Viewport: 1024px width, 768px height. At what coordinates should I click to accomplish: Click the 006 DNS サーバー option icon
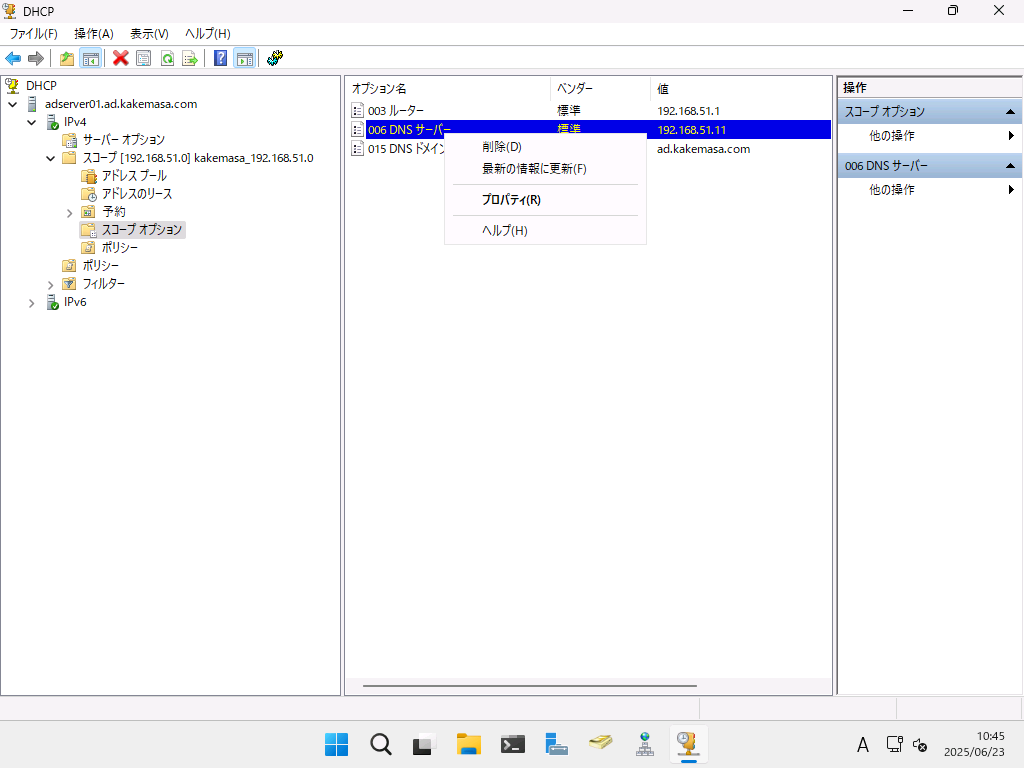[357, 130]
